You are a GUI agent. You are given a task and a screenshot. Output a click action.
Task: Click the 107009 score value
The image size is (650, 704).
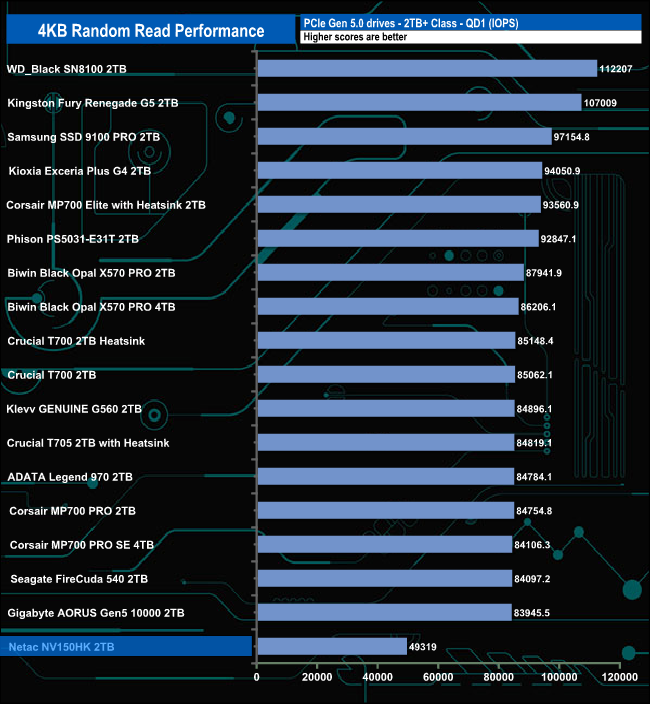point(600,103)
